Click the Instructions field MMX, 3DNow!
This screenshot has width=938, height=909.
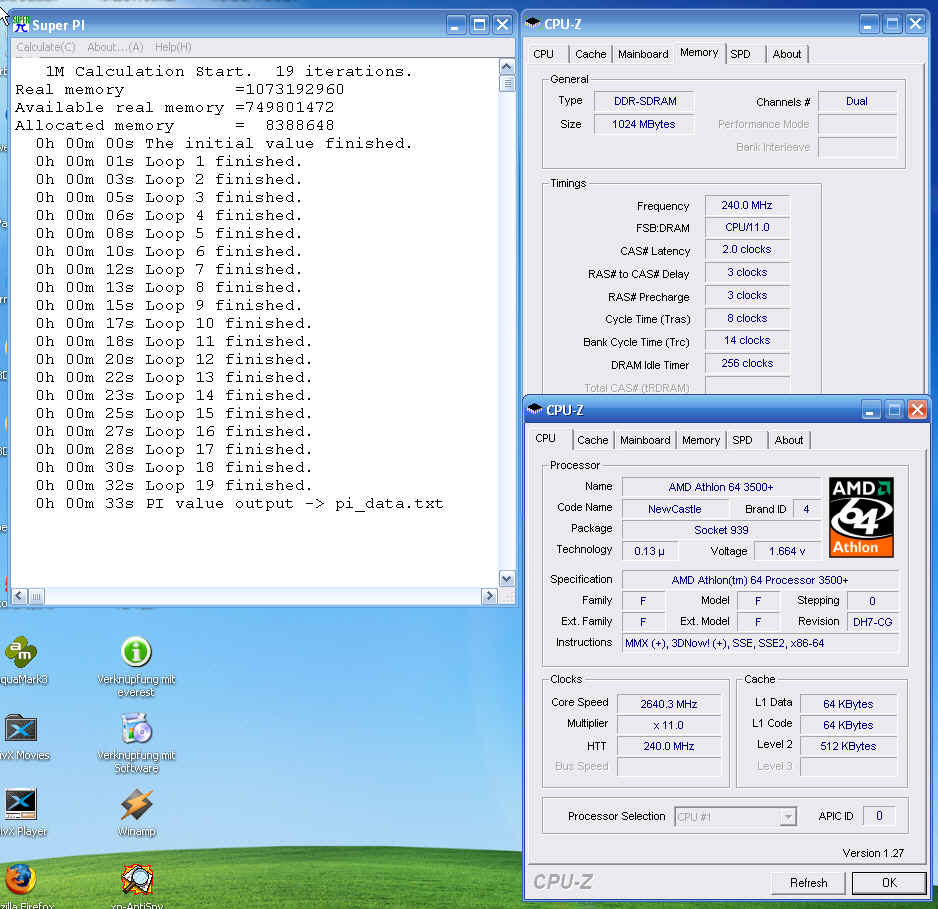click(760, 643)
